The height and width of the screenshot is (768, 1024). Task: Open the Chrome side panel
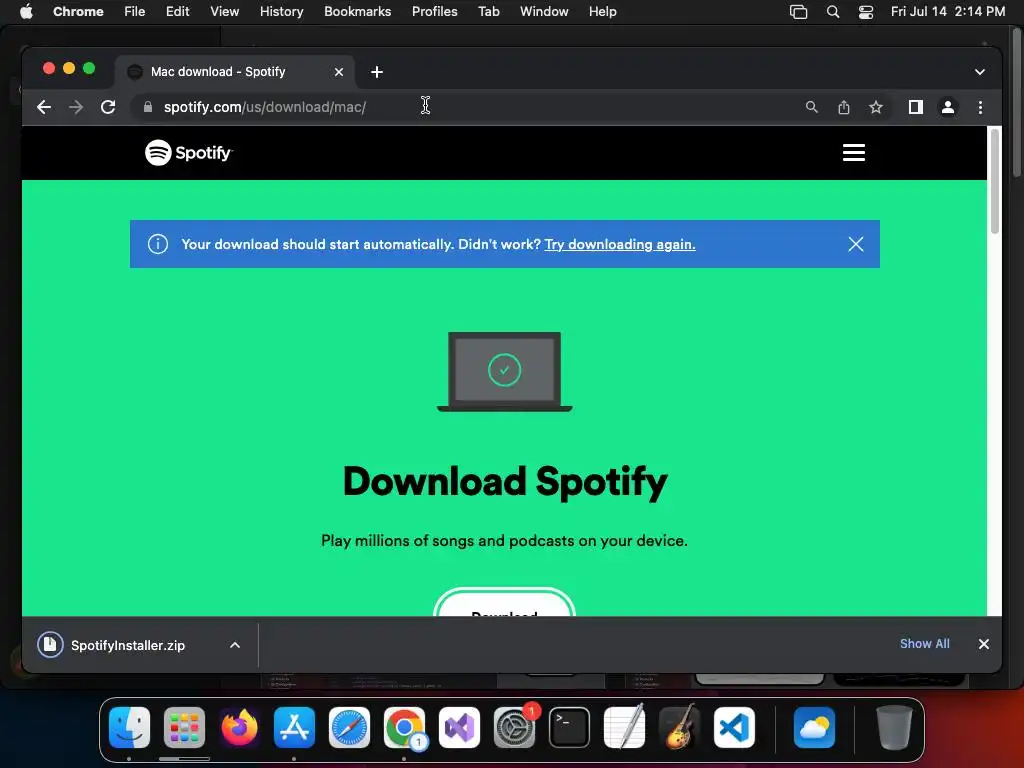pyautogui.click(x=916, y=107)
